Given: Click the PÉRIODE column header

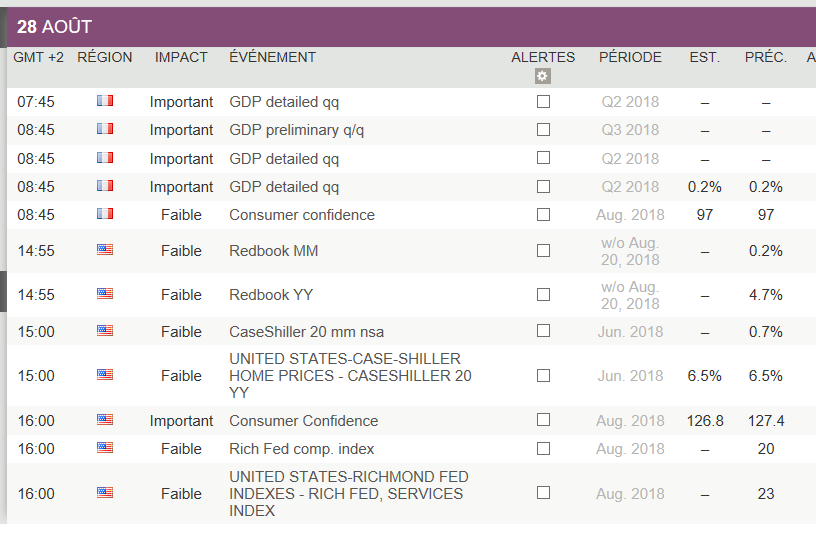Looking at the screenshot, I should [x=630, y=57].
